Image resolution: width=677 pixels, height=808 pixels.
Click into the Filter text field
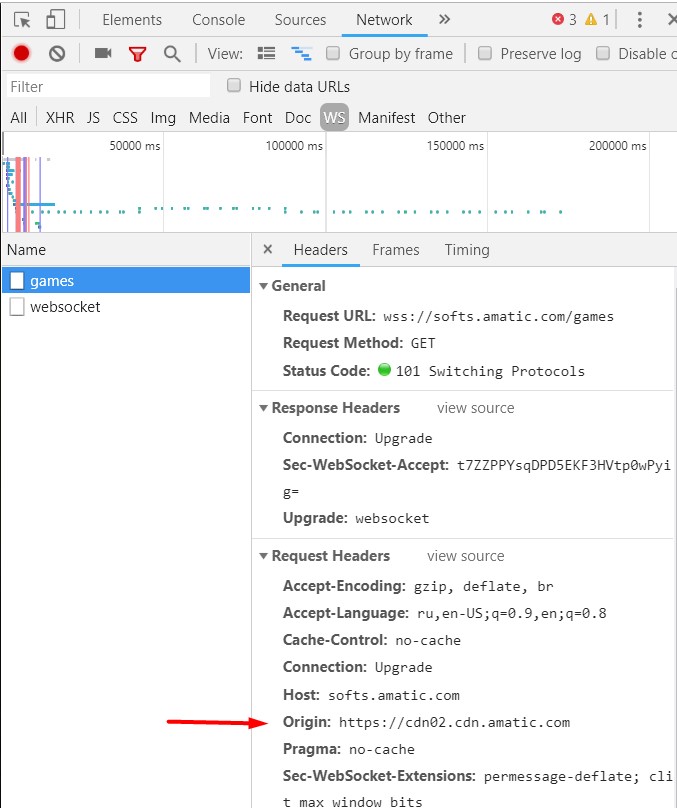(108, 87)
